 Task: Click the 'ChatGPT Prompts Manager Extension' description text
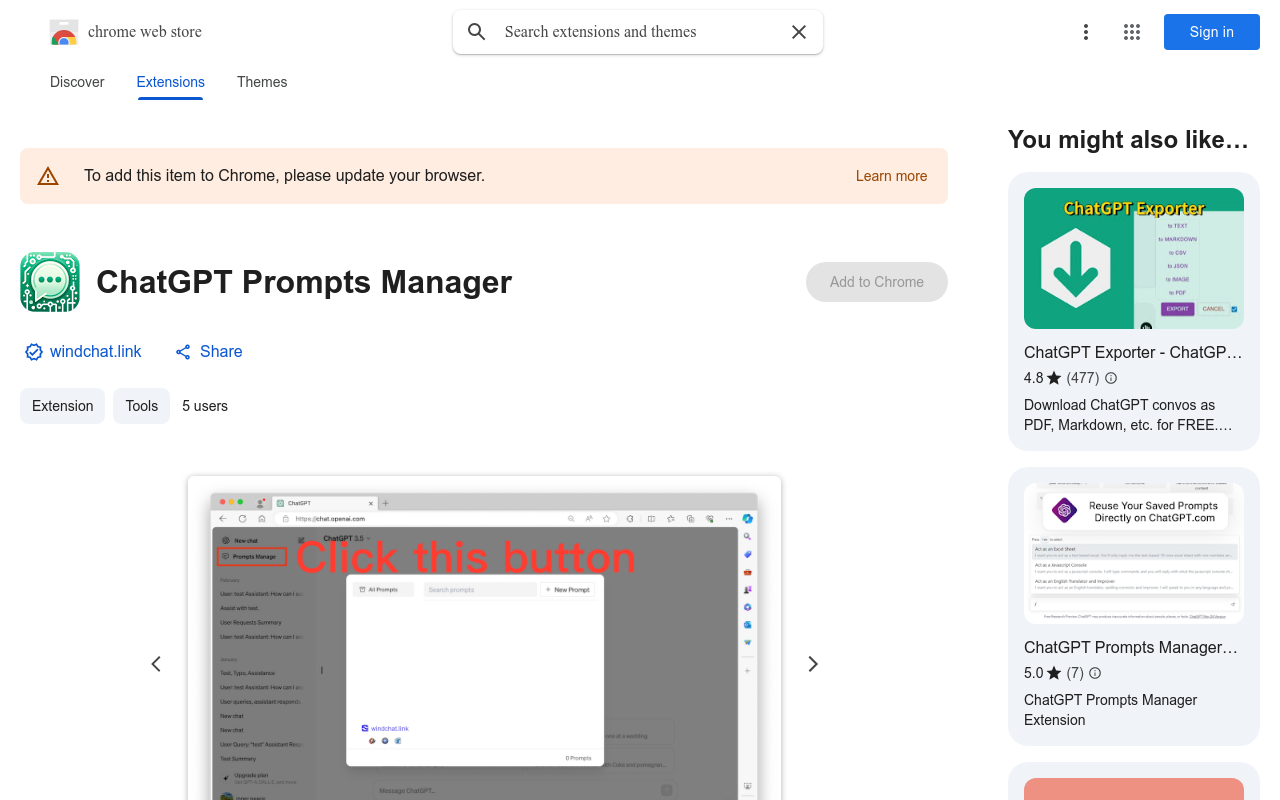(x=1111, y=710)
